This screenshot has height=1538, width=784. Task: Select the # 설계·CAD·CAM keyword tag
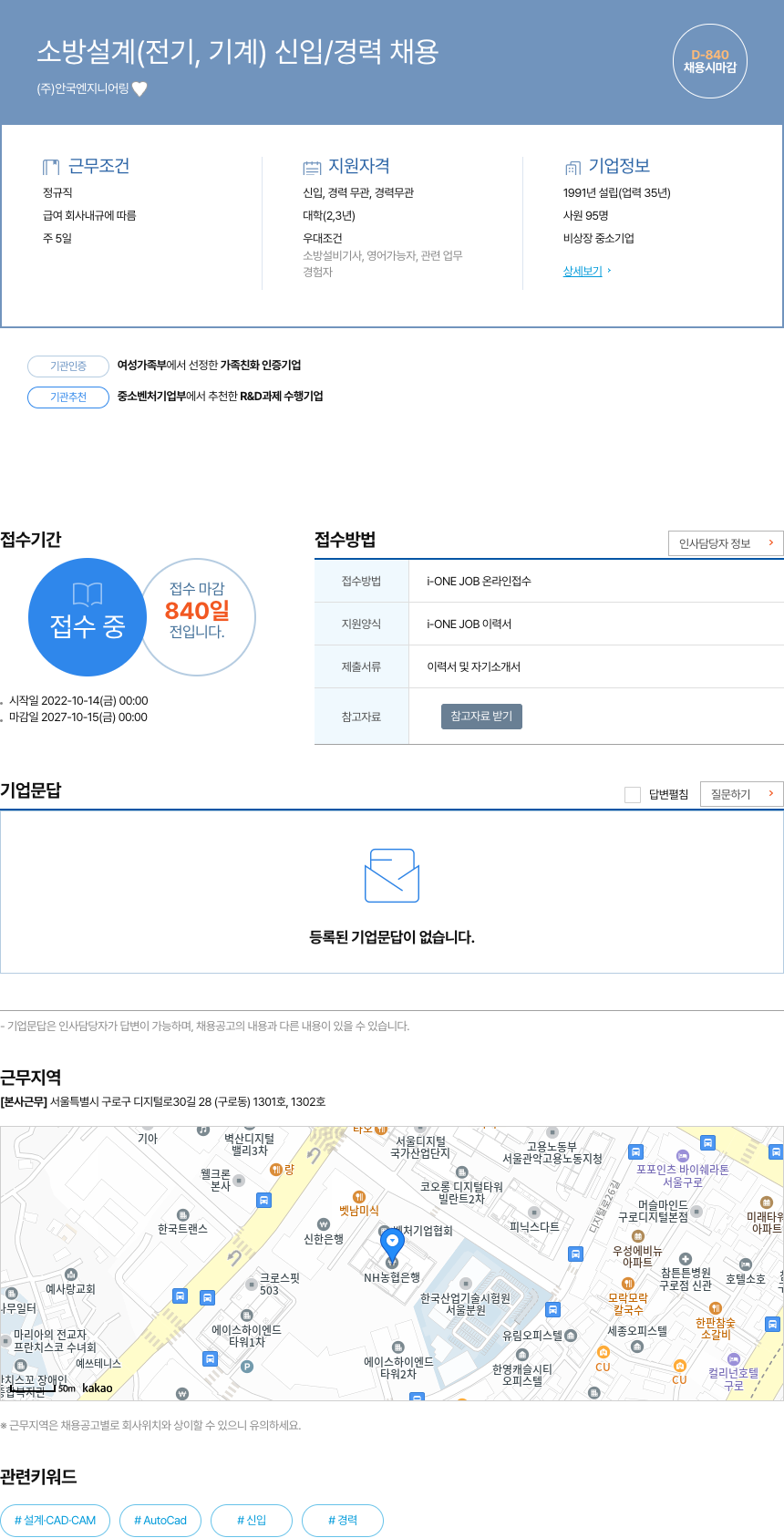point(56,1521)
